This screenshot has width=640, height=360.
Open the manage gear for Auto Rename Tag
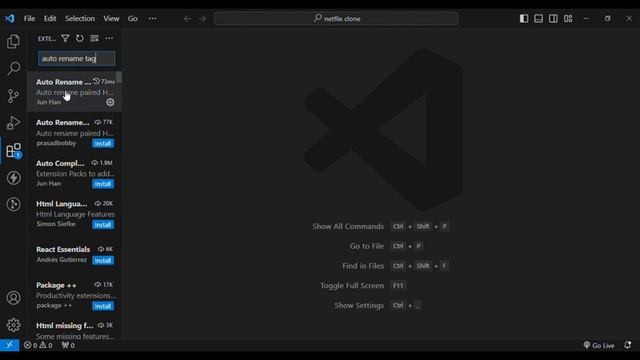point(110,102)
